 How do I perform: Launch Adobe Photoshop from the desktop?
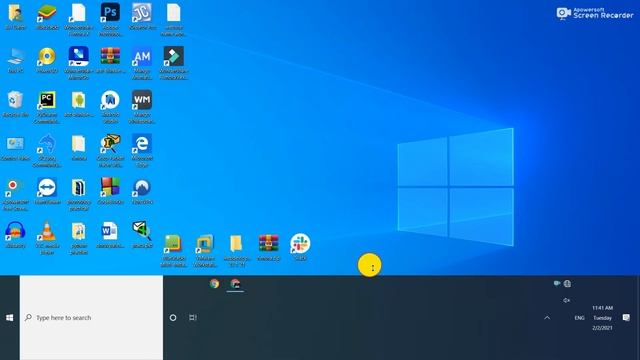(x=110, y=19)
